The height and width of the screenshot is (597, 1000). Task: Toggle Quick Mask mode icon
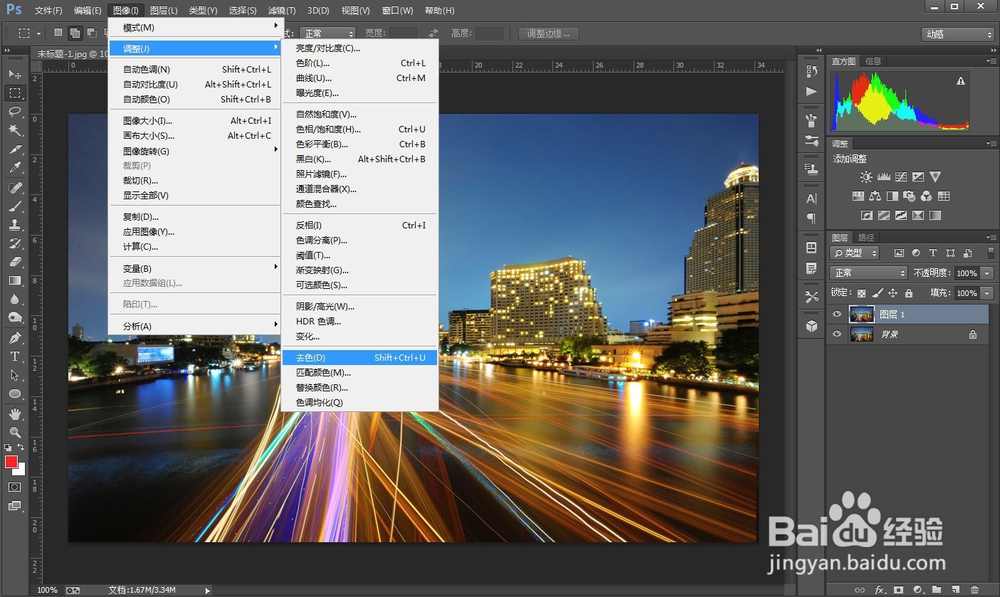15,487
